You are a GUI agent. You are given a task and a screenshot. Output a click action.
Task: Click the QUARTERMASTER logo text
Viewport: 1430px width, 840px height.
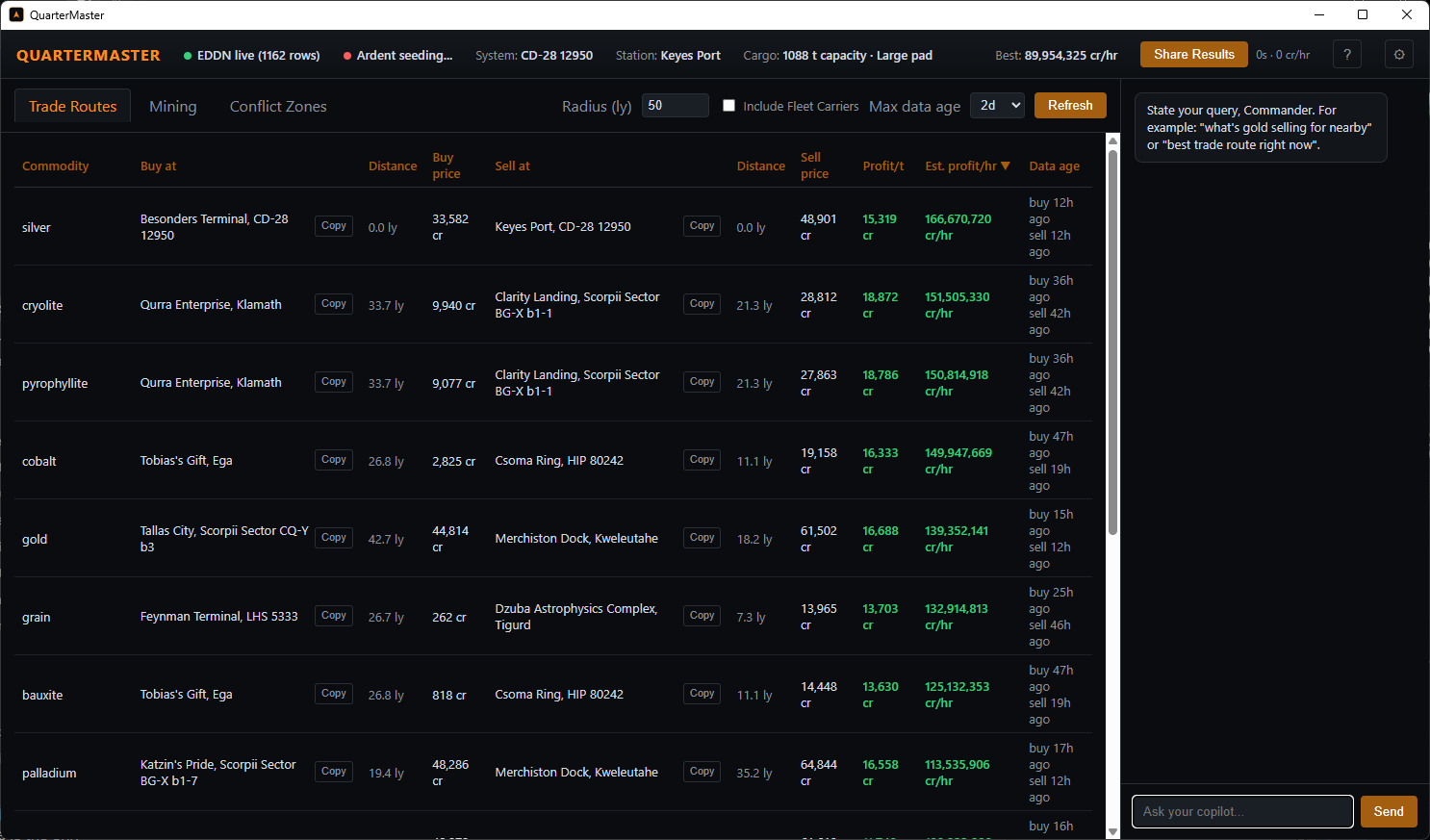pyautogui.click(x=89, y=56)
